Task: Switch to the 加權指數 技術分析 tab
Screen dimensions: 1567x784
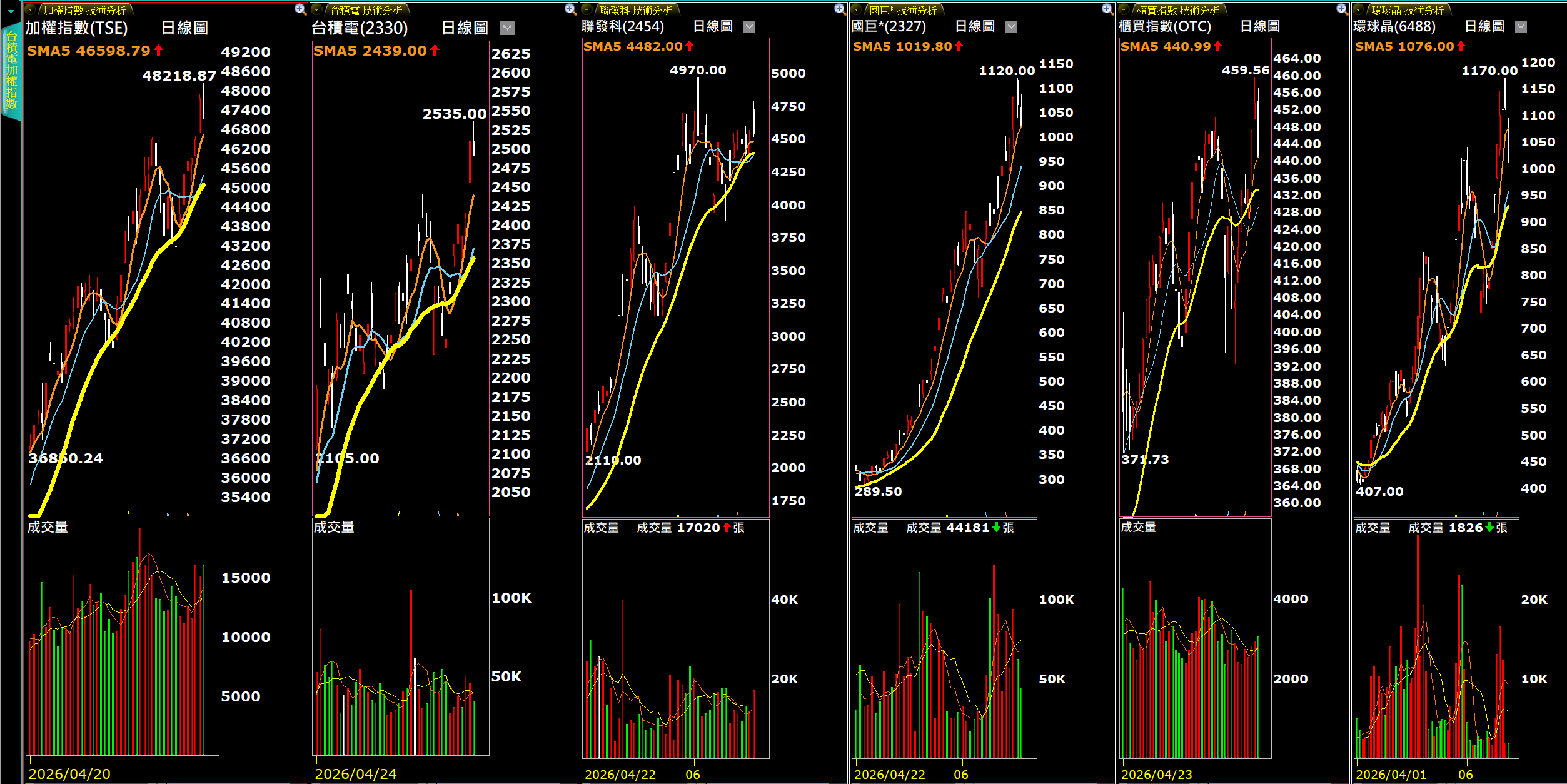Action: 84,10
